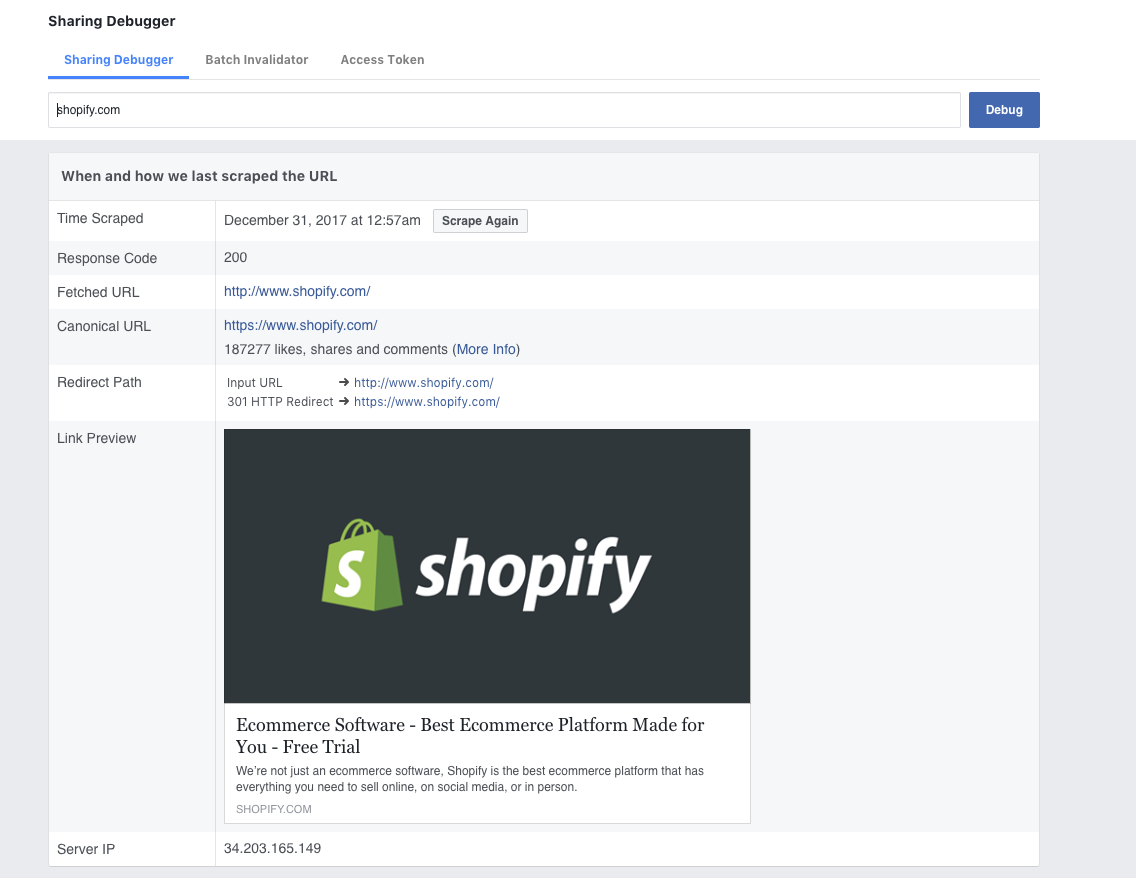Click the 'When and how we last scraped' heading
Image resolution: width=1136 pixels, height=878 pixels.
click(x=199, y=176)
